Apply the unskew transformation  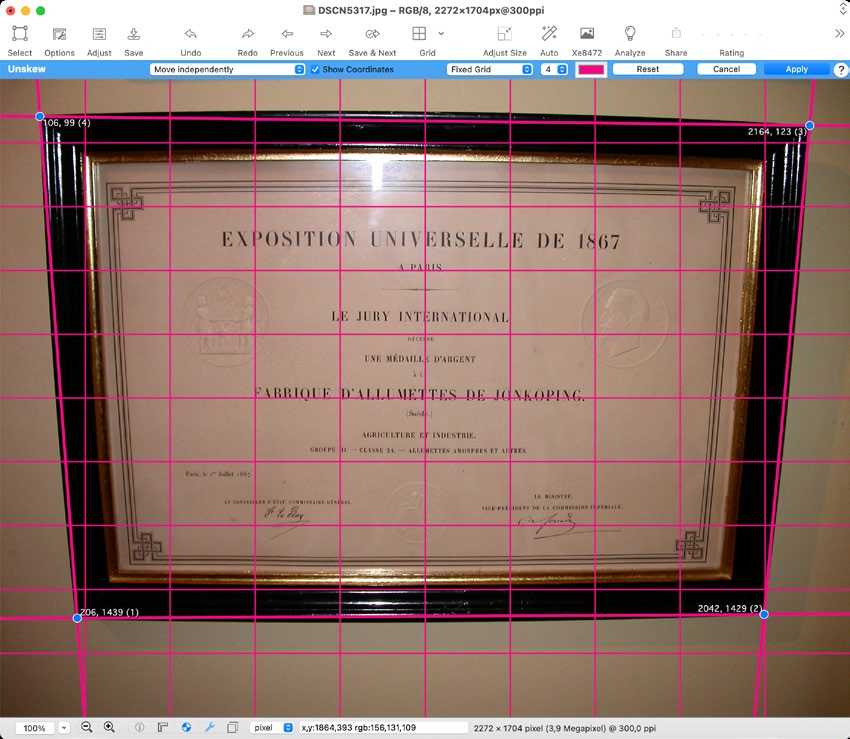click(x=796, y=69)
